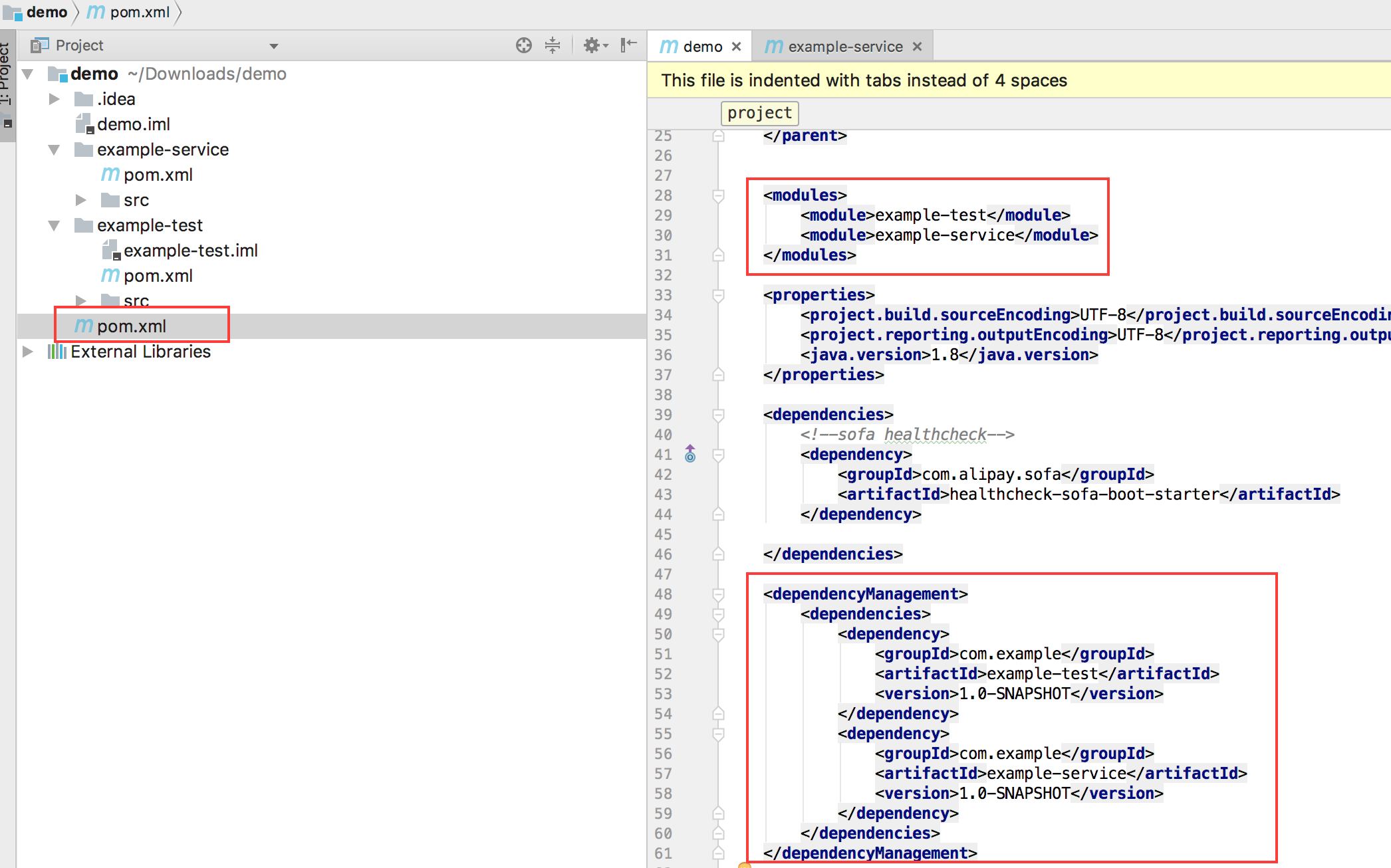
Task: Fold dependencyManagement block at line 48
Action: coord(718,594)
